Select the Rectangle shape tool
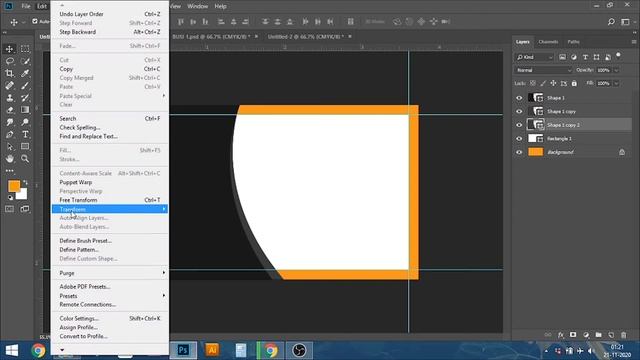The height and width of the screenshot is (360, 640). (x=25, y=147)
